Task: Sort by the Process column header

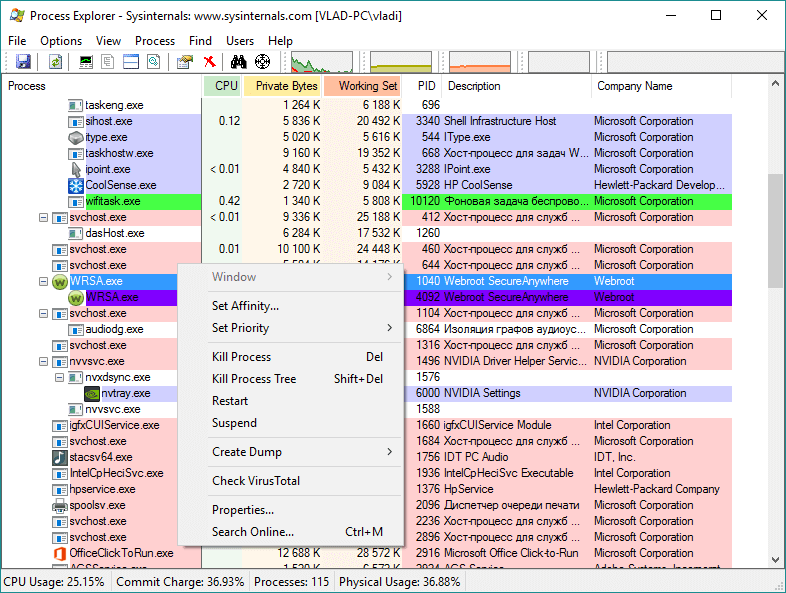Action: [x=102, y=86]
